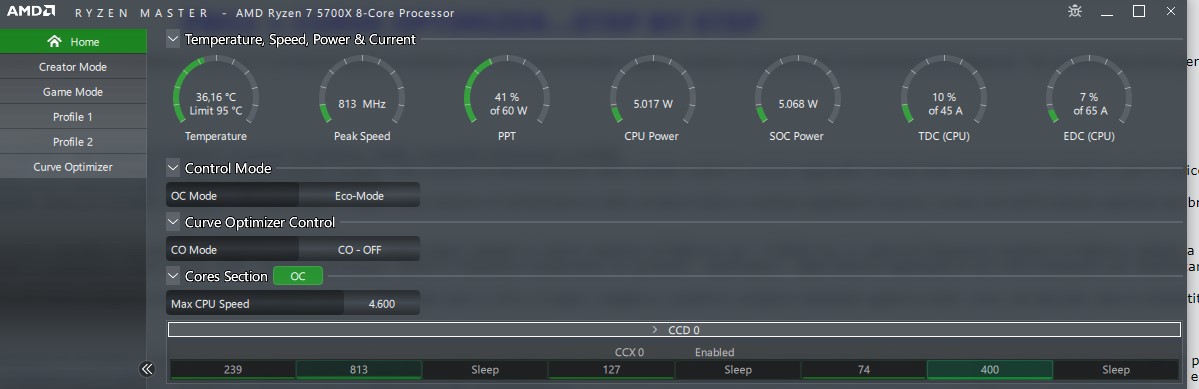The height and width of the screenshot is (389, 1199).
Task: Click the Limit 95 °C text
Action: (216, 111)
